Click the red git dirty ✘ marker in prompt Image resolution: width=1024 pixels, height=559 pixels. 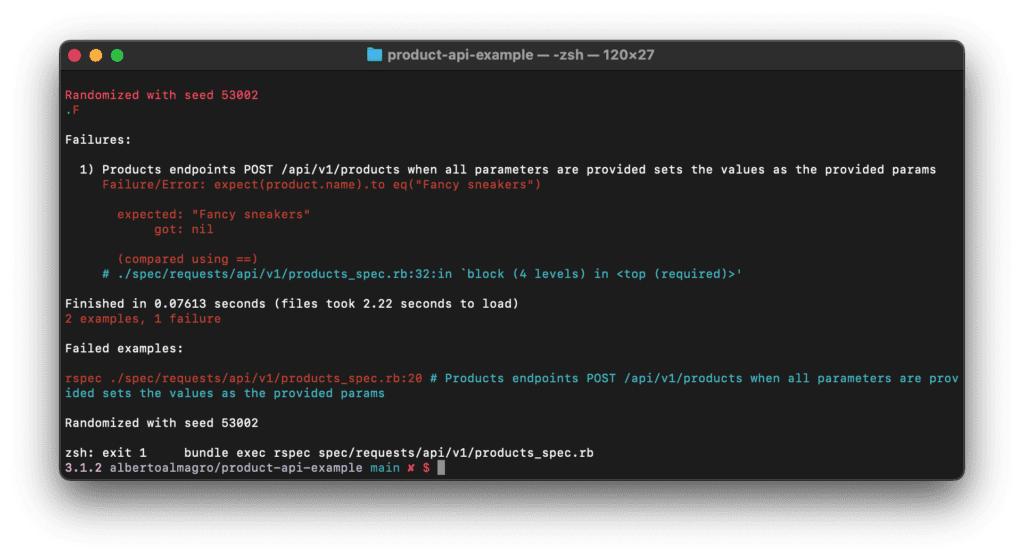[411, 468]
